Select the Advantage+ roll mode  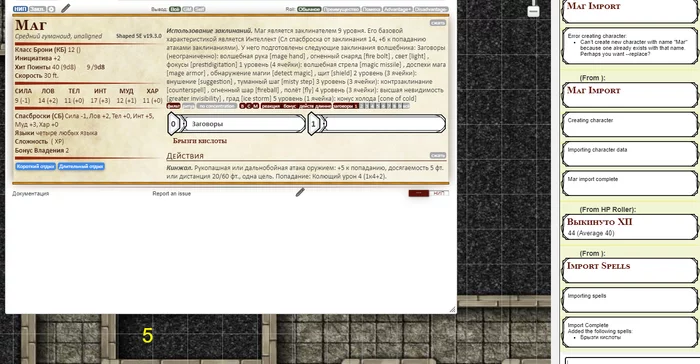coord(397,9)
